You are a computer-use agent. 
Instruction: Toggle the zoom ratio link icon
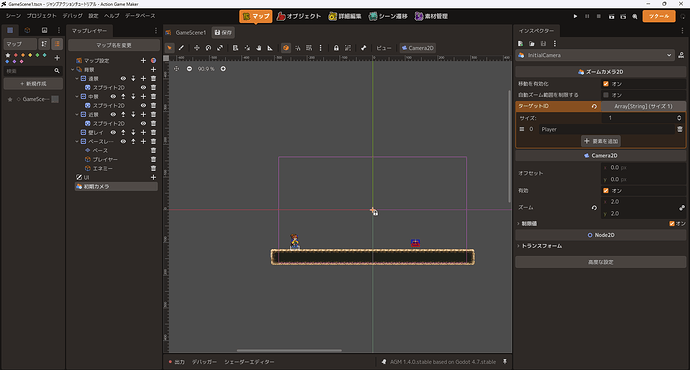(x=682, y=208)
